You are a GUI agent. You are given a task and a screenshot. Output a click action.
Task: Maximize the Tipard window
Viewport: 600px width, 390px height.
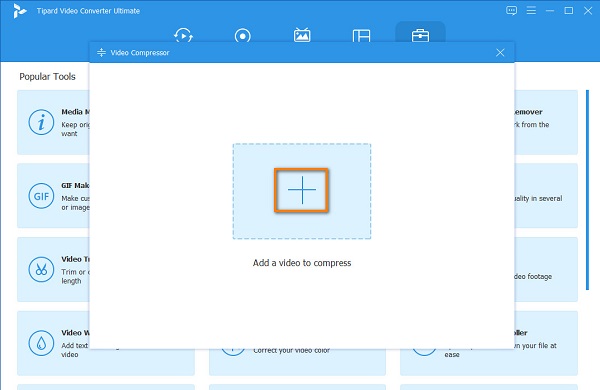tap(569, 11)
